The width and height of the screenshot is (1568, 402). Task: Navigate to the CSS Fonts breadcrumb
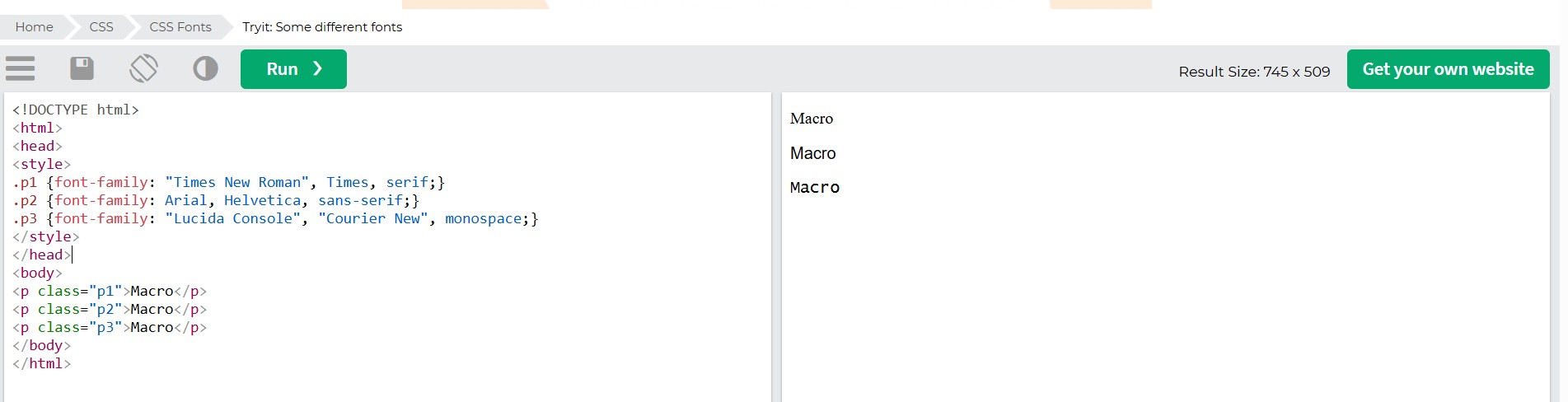(180, 27)
